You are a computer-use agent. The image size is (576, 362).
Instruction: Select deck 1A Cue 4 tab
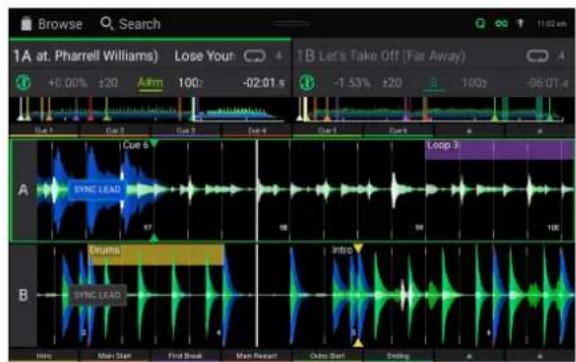pyautogui.click(x=256, y=130)
